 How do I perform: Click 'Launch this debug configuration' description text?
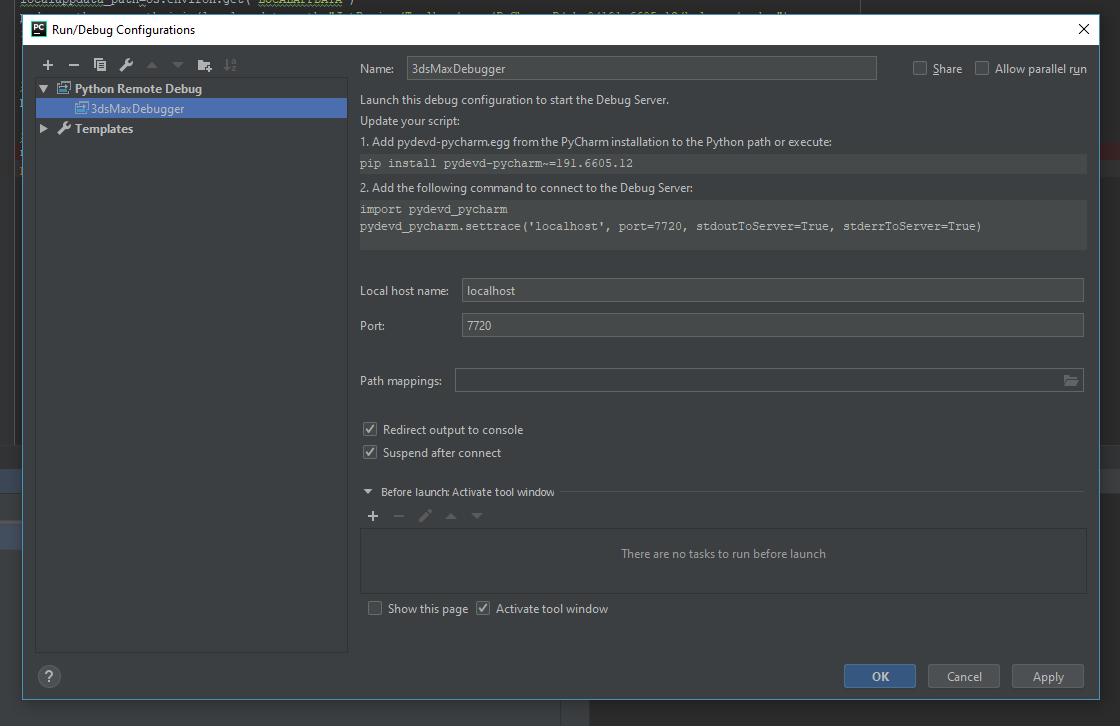(514, 100)
